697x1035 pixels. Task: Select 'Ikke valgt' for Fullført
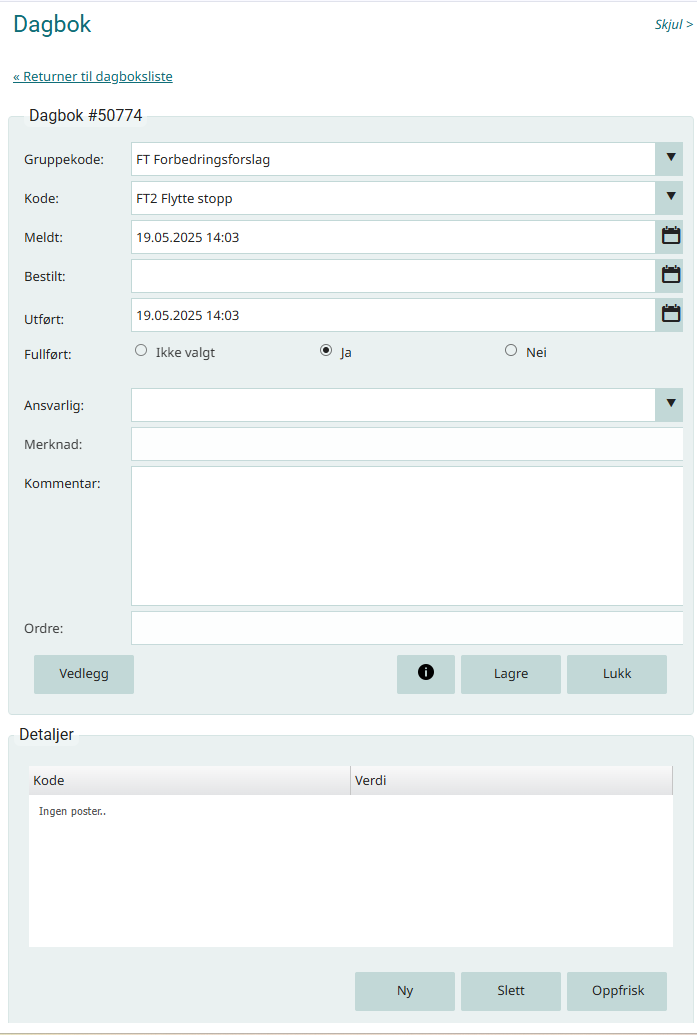coord(141,351)
